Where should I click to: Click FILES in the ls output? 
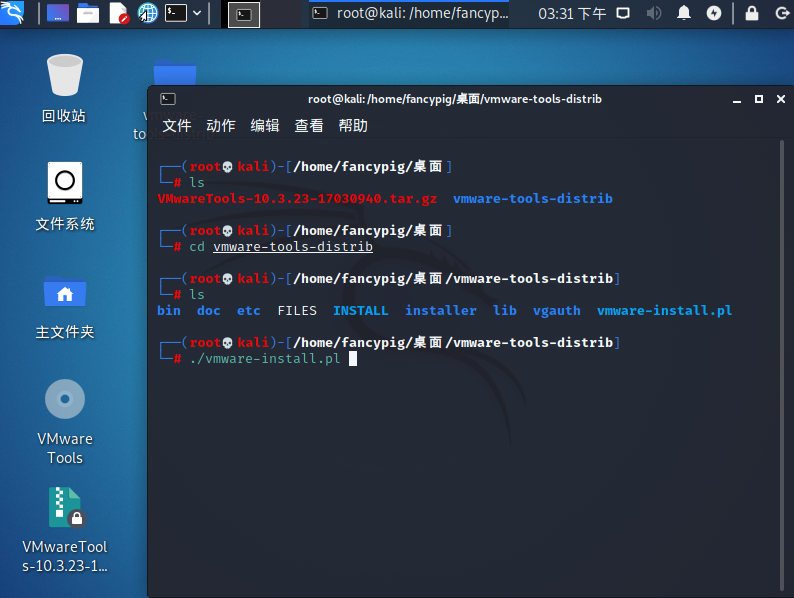[x=297, y=310]
